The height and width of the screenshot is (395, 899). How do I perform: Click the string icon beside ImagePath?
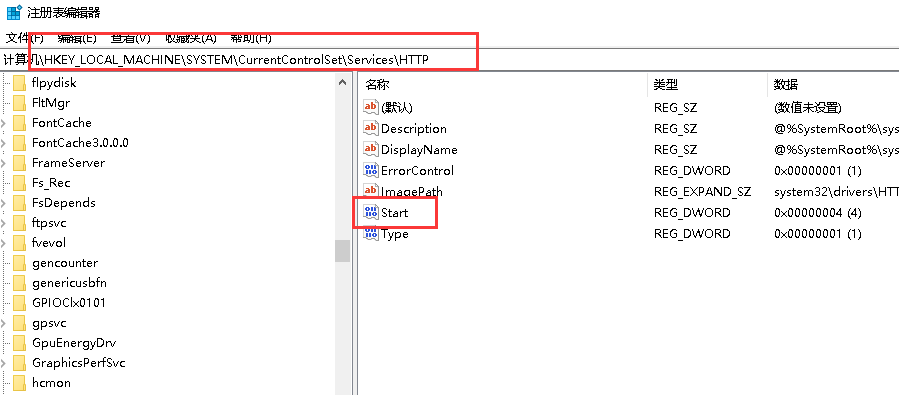pos(371,191)
